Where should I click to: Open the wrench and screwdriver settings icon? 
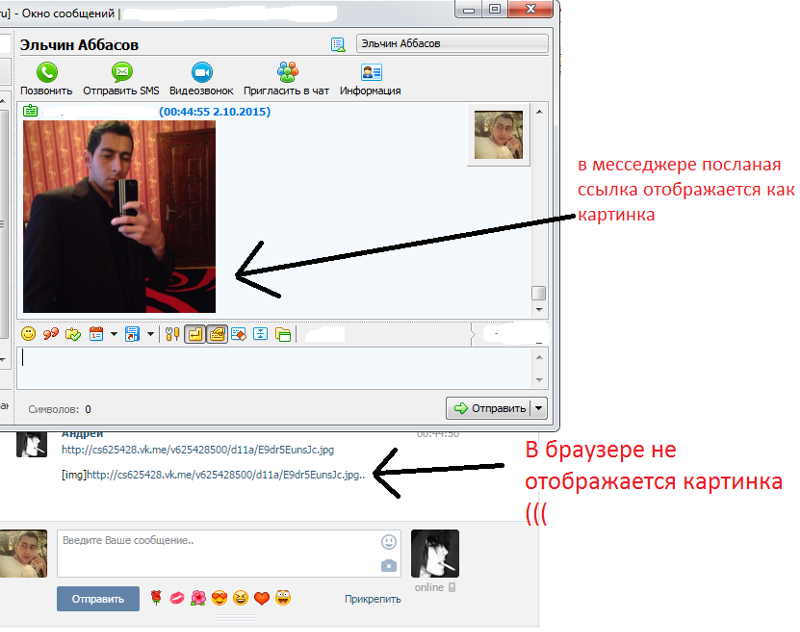(x=172, y=334)
